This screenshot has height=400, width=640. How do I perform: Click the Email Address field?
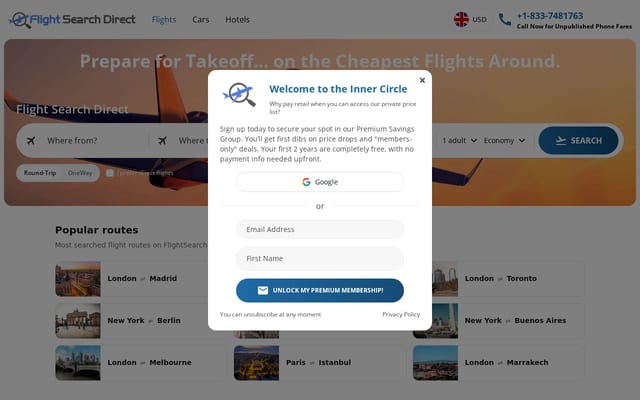320,229
